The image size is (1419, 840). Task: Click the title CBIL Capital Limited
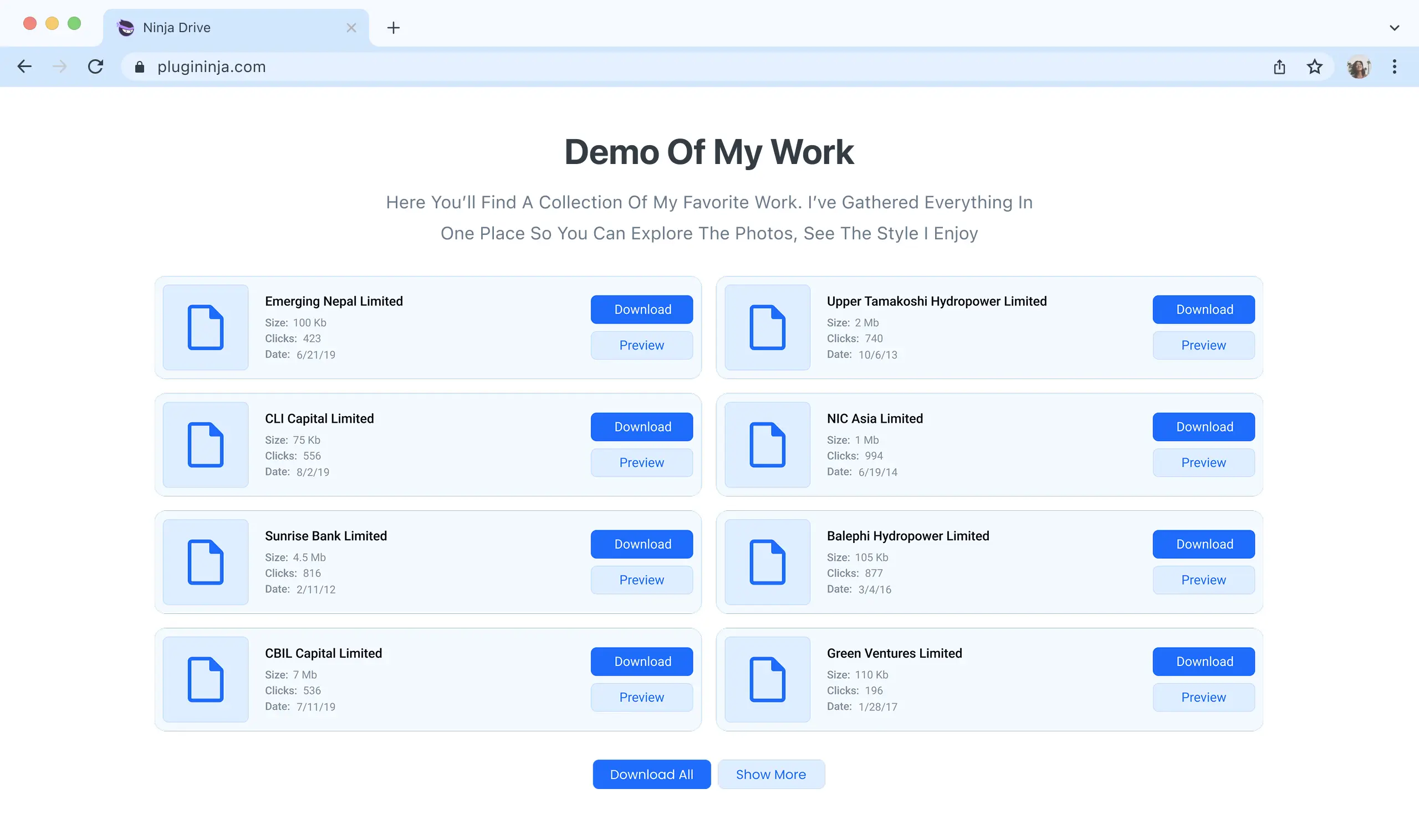[323, 653]
